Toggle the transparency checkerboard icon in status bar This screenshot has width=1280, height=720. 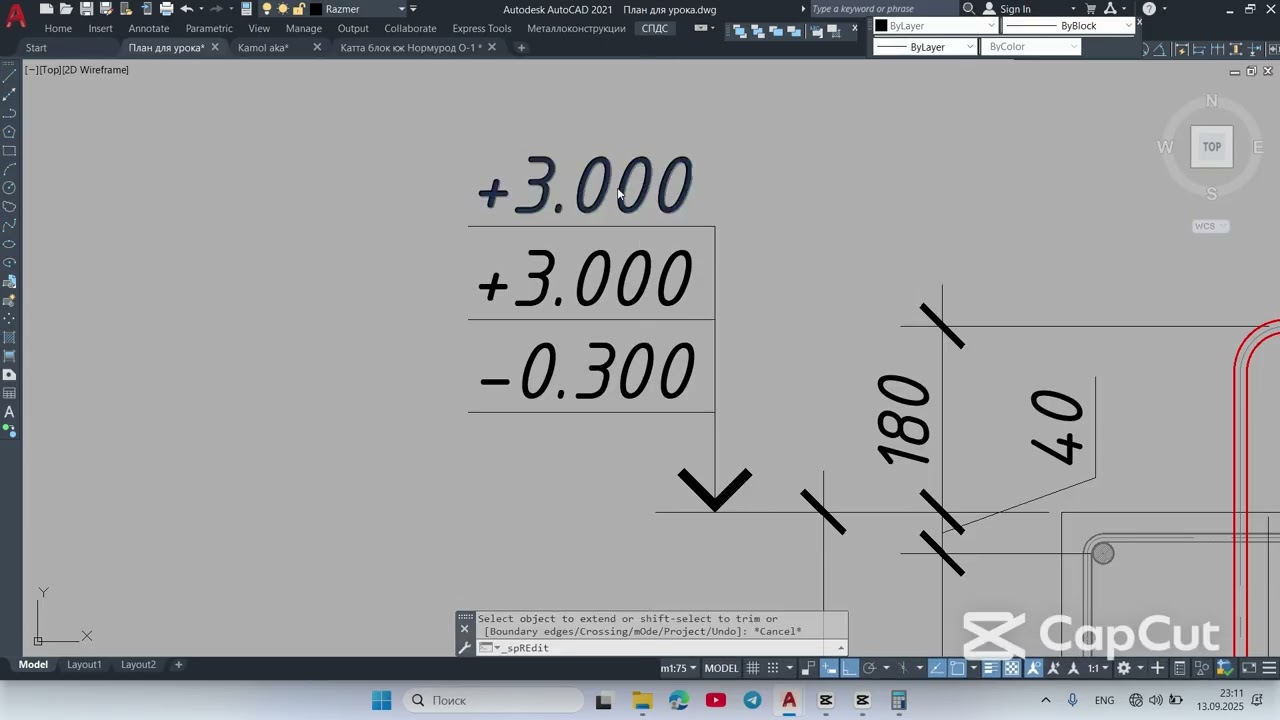(1011, 668)
